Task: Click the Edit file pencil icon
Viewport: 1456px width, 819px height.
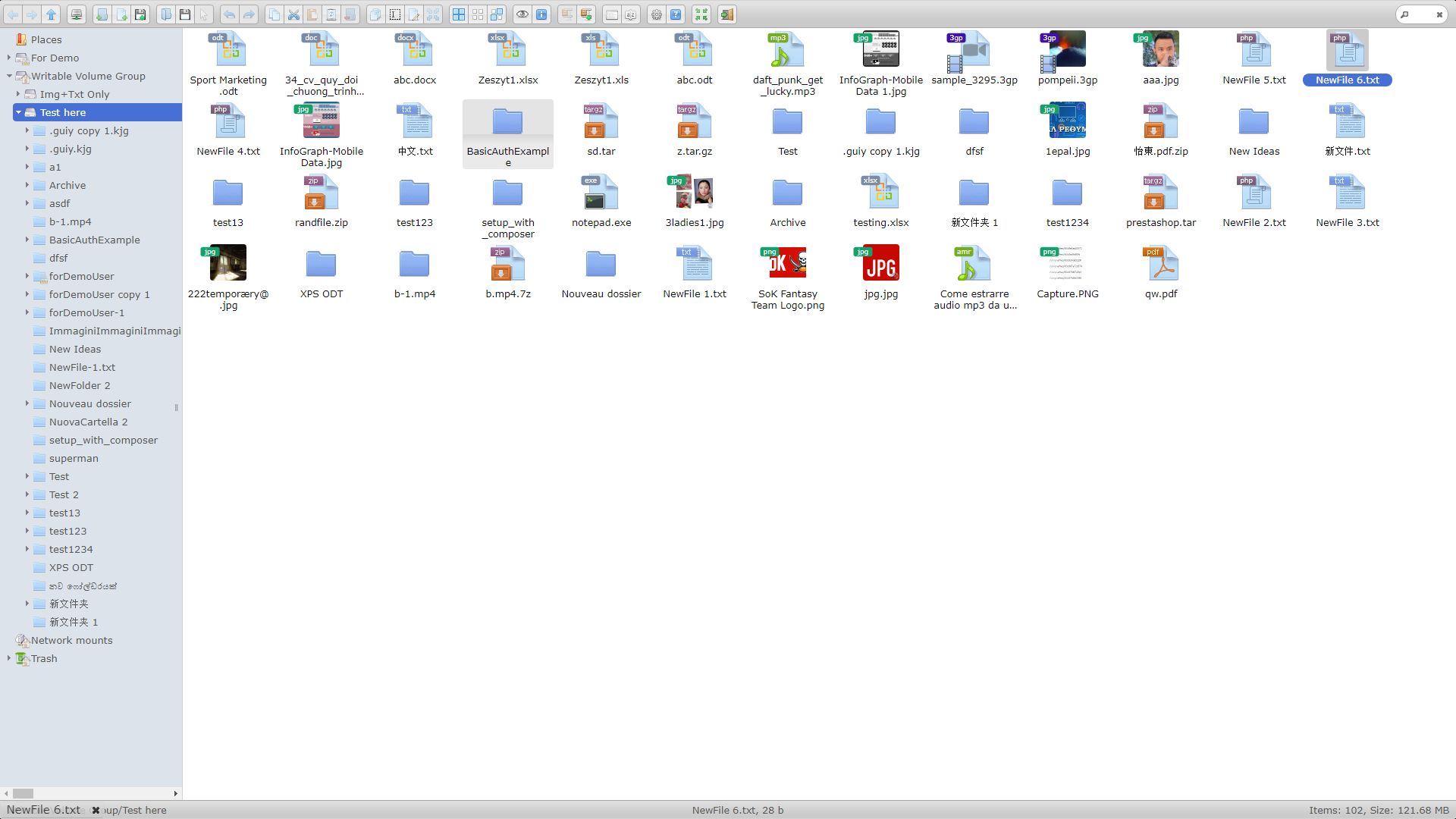Action: point(414,14)
